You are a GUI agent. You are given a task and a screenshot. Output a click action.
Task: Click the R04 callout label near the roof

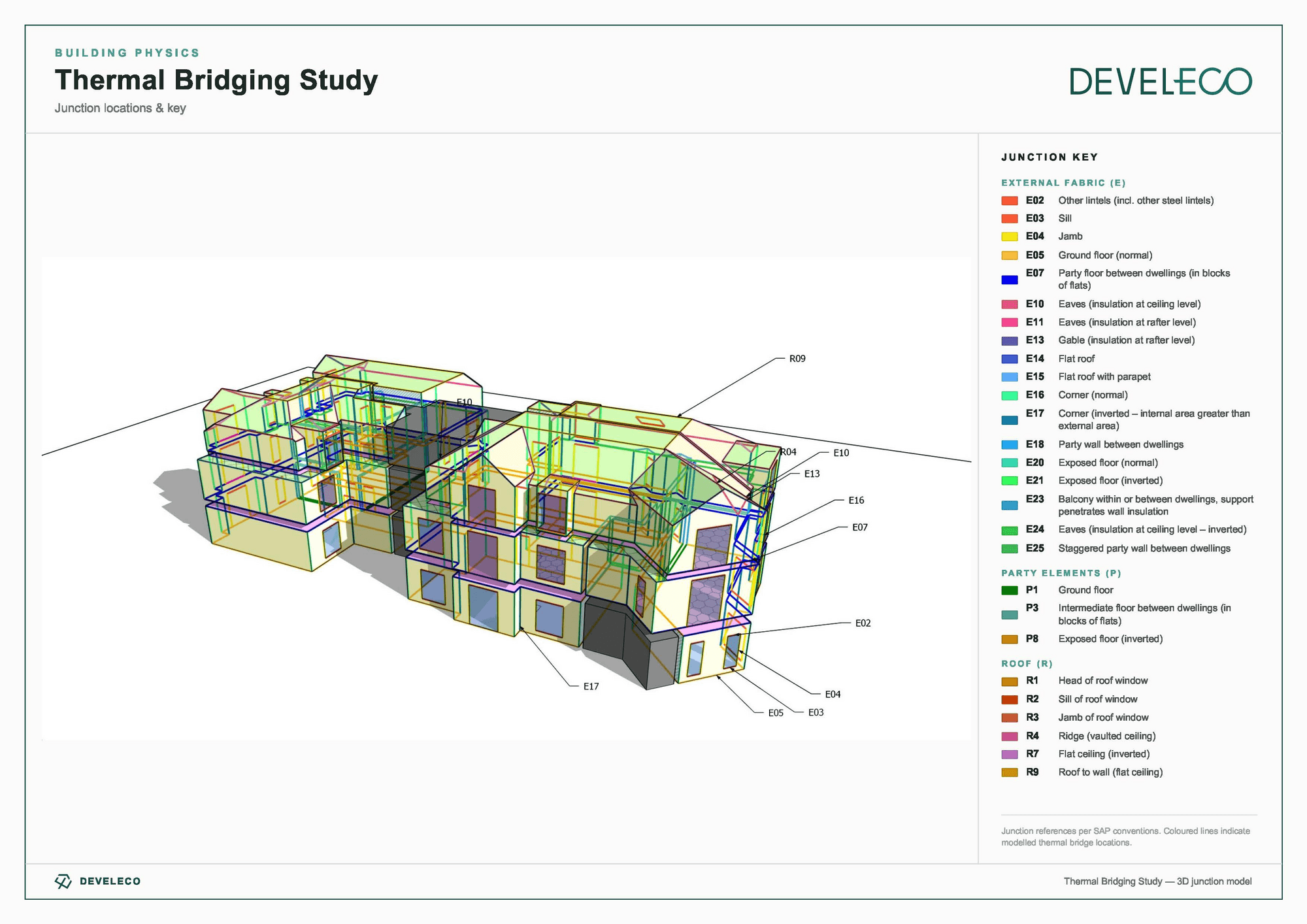pyautogui.click(x=789, y=452)
